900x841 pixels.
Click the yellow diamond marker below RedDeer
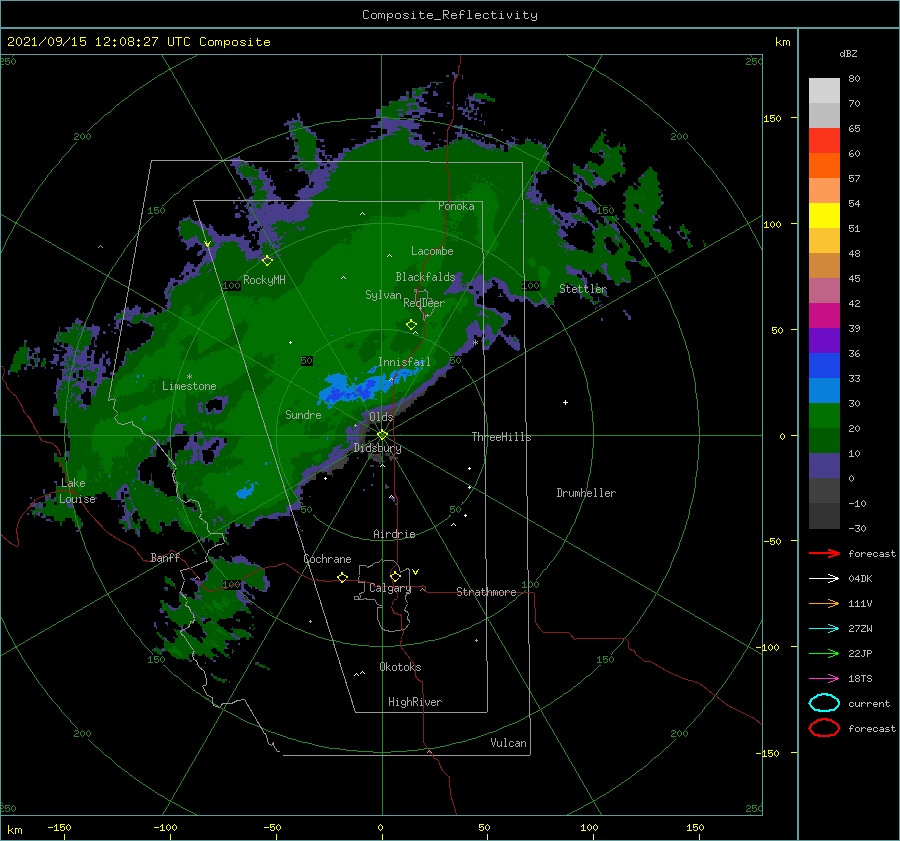[411, 325]
